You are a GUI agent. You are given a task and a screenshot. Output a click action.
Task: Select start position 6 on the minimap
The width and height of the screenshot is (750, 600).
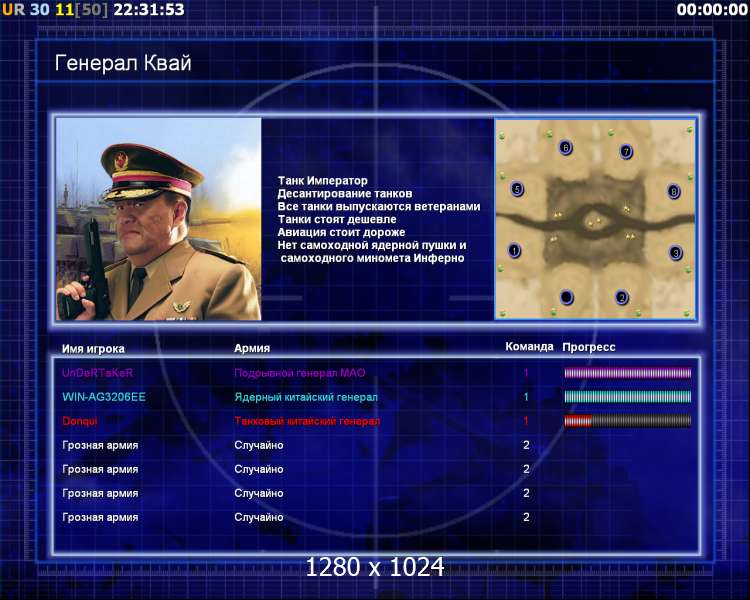click(x=565, y=147)
